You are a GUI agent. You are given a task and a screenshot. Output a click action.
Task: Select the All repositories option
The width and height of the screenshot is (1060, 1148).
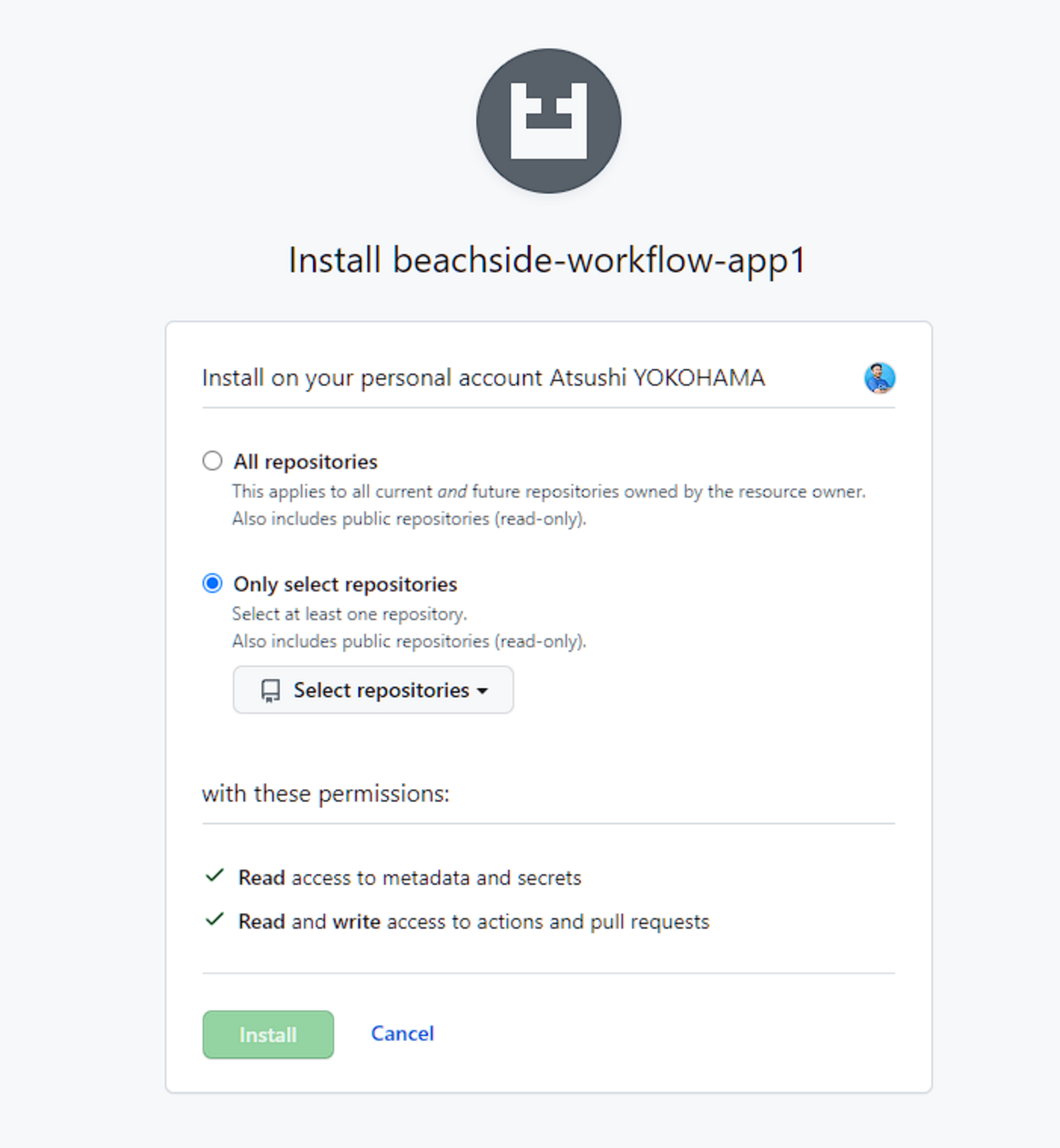click(x=212, y=461)
